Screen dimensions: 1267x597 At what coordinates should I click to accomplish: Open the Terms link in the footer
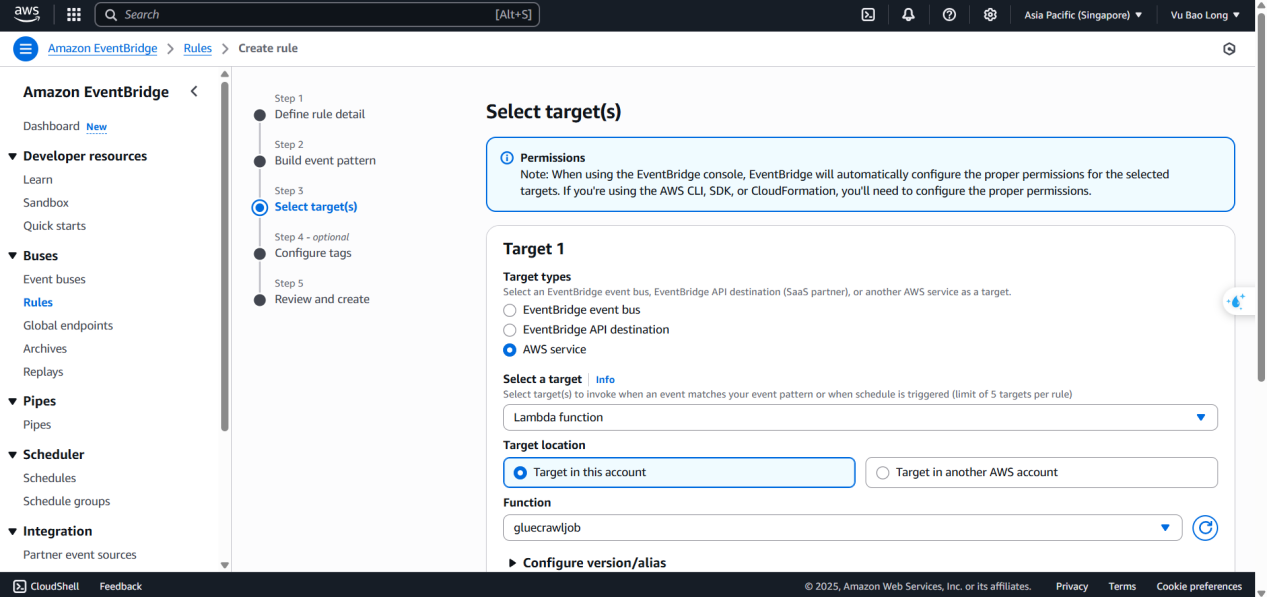(x=1122, y=587)
